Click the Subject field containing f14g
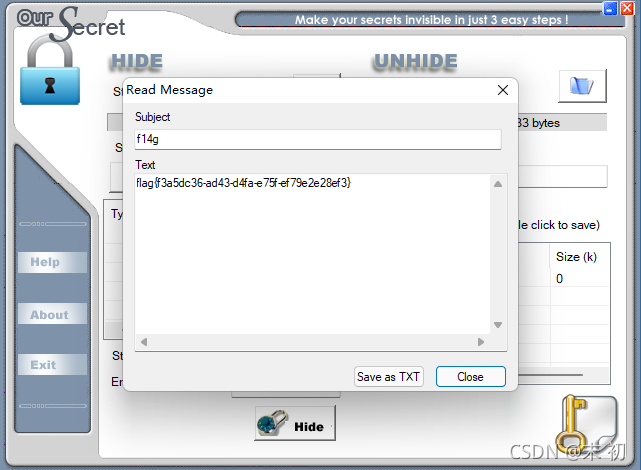 tap(318, 140)
